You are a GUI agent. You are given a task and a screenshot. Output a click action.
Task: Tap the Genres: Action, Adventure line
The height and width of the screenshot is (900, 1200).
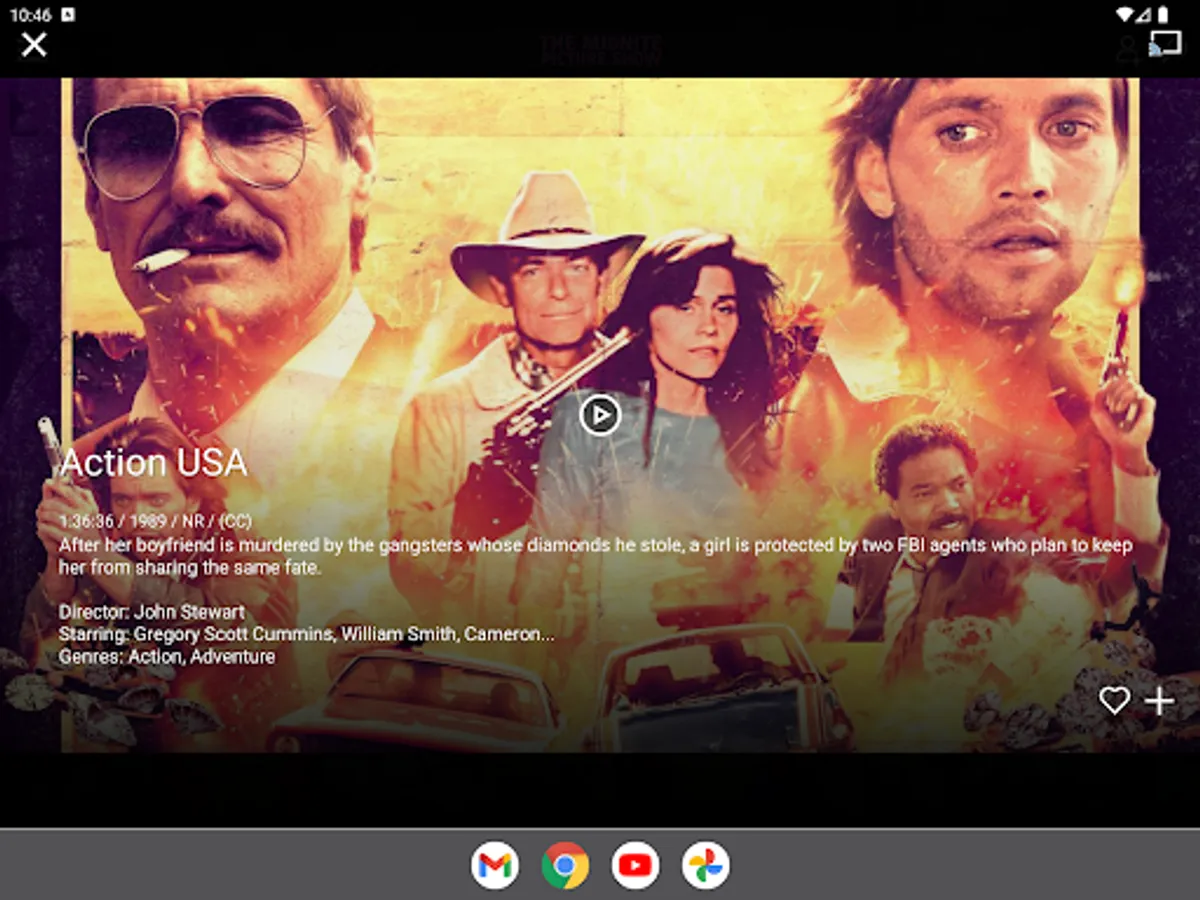click(167, 657)
